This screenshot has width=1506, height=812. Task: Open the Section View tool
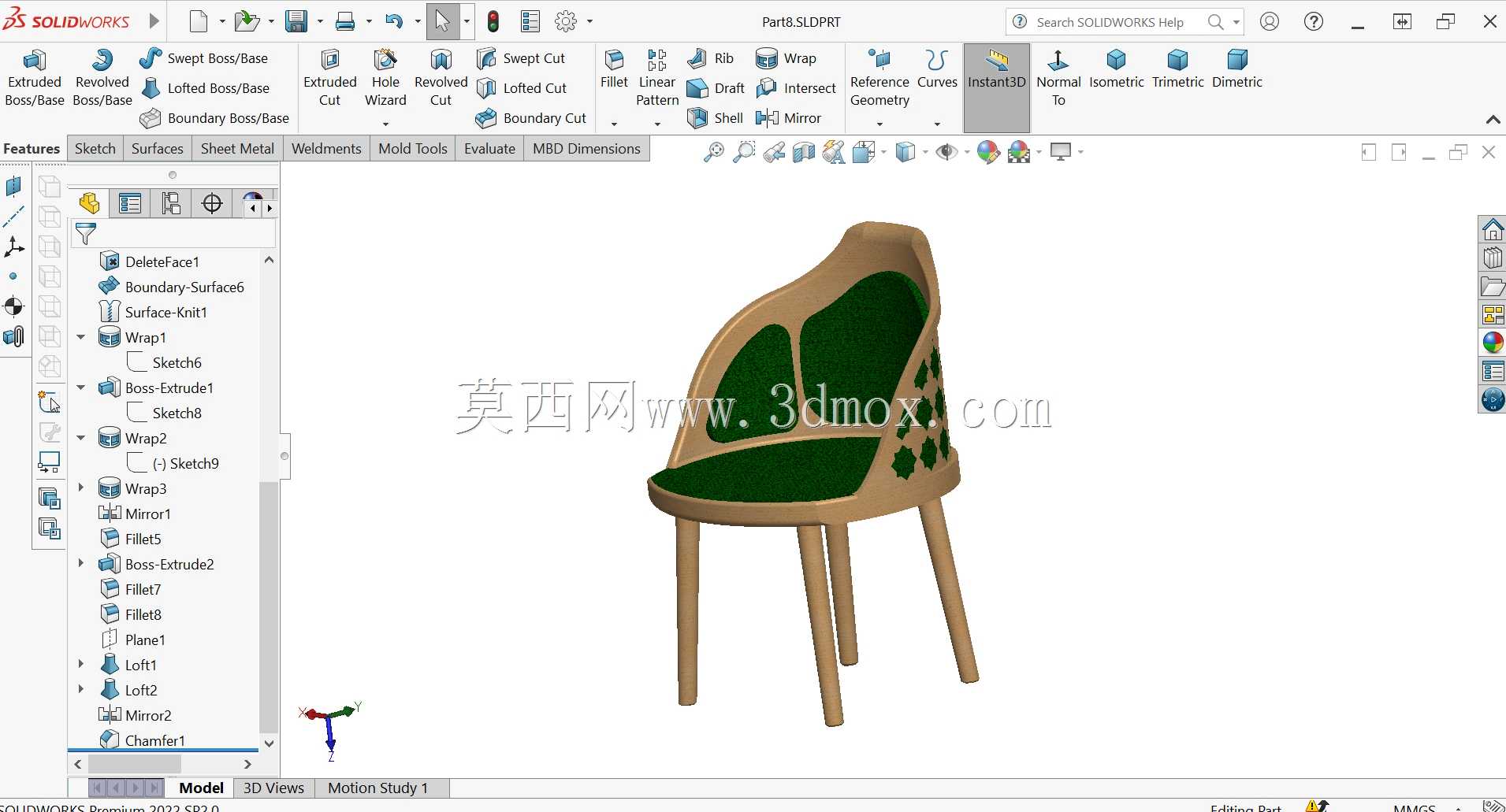pos(804,152)
